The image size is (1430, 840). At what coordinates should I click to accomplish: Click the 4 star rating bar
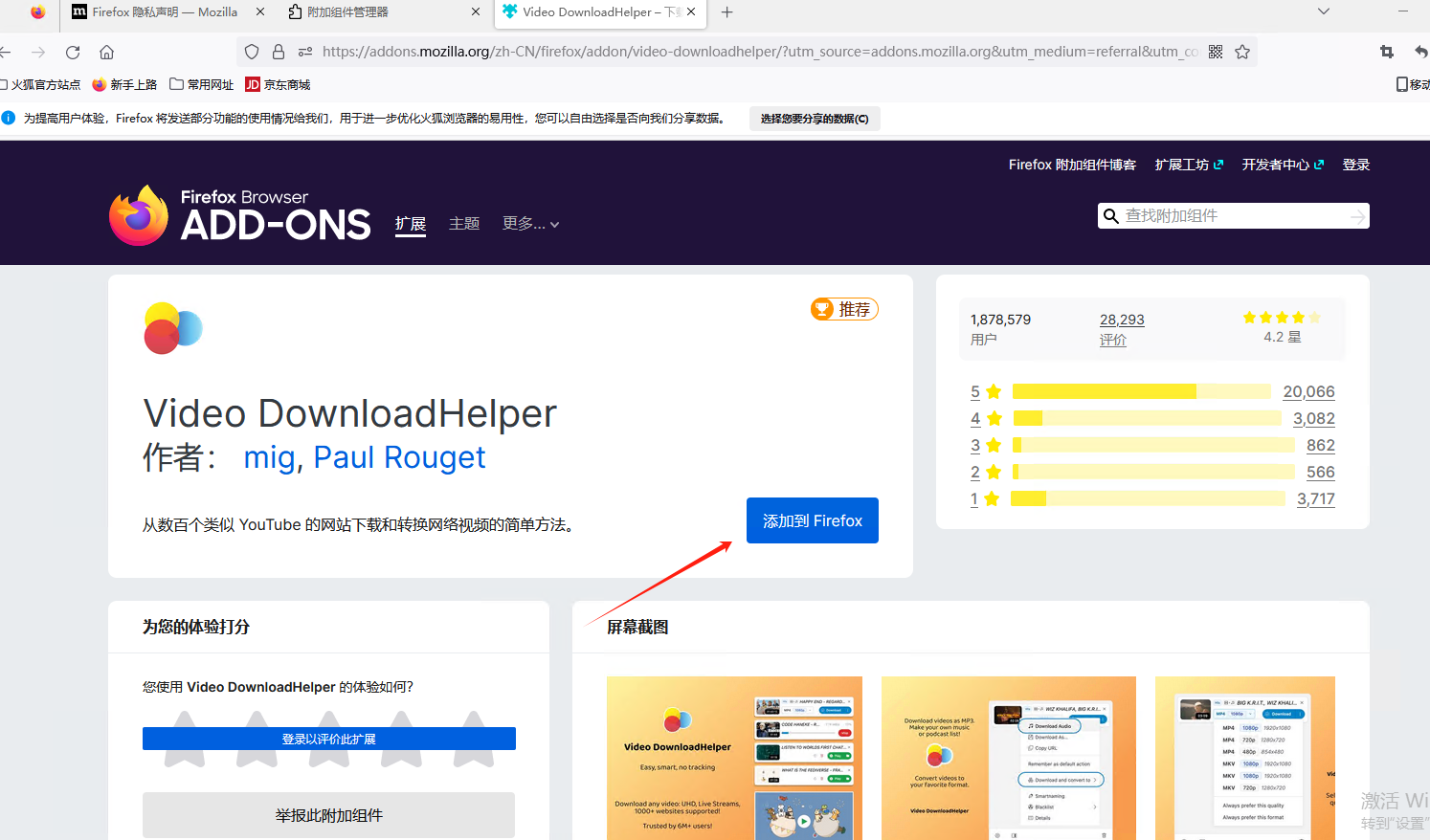(x=1147, y=418)
